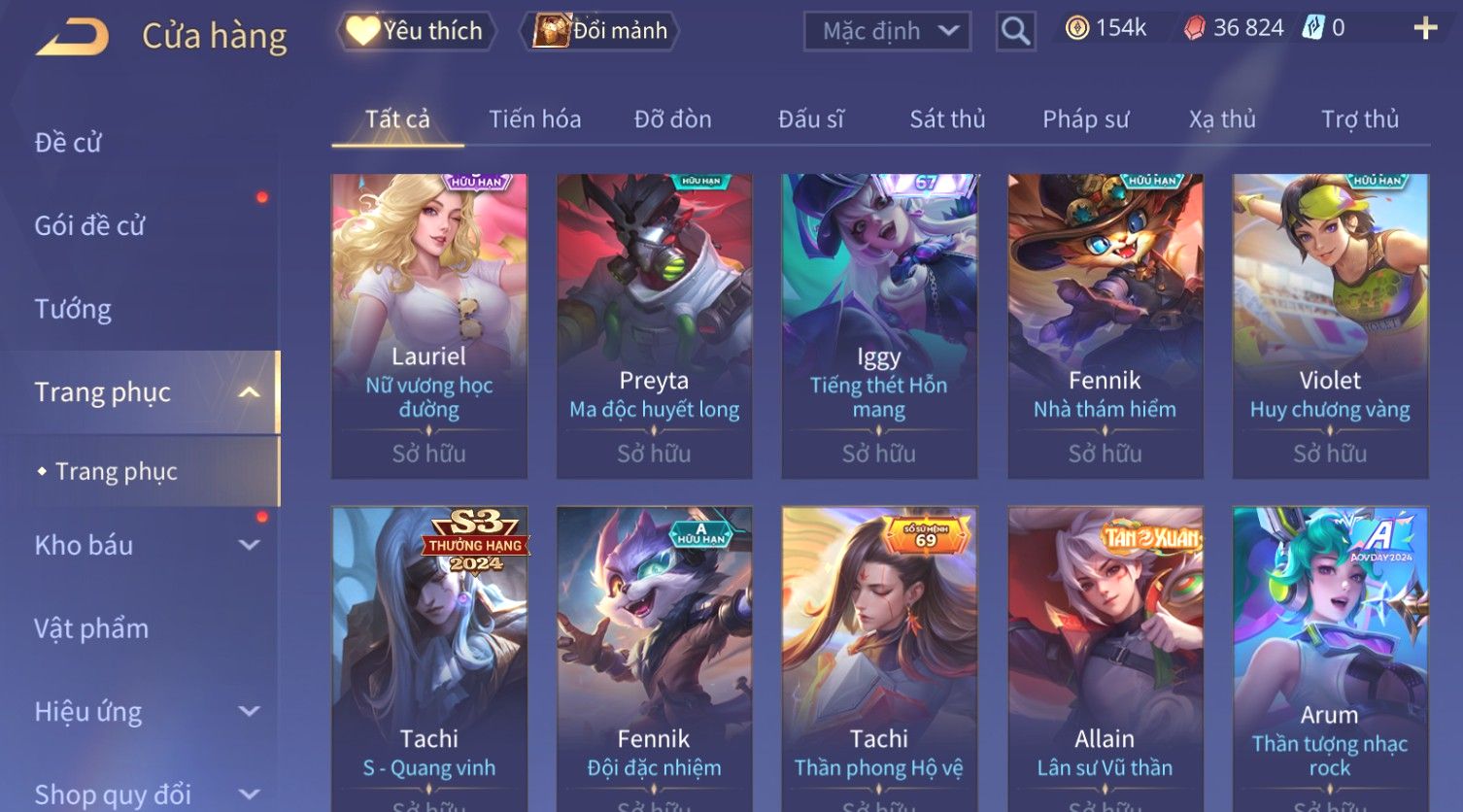Collapse the Trang phục sidebar section

250,392
